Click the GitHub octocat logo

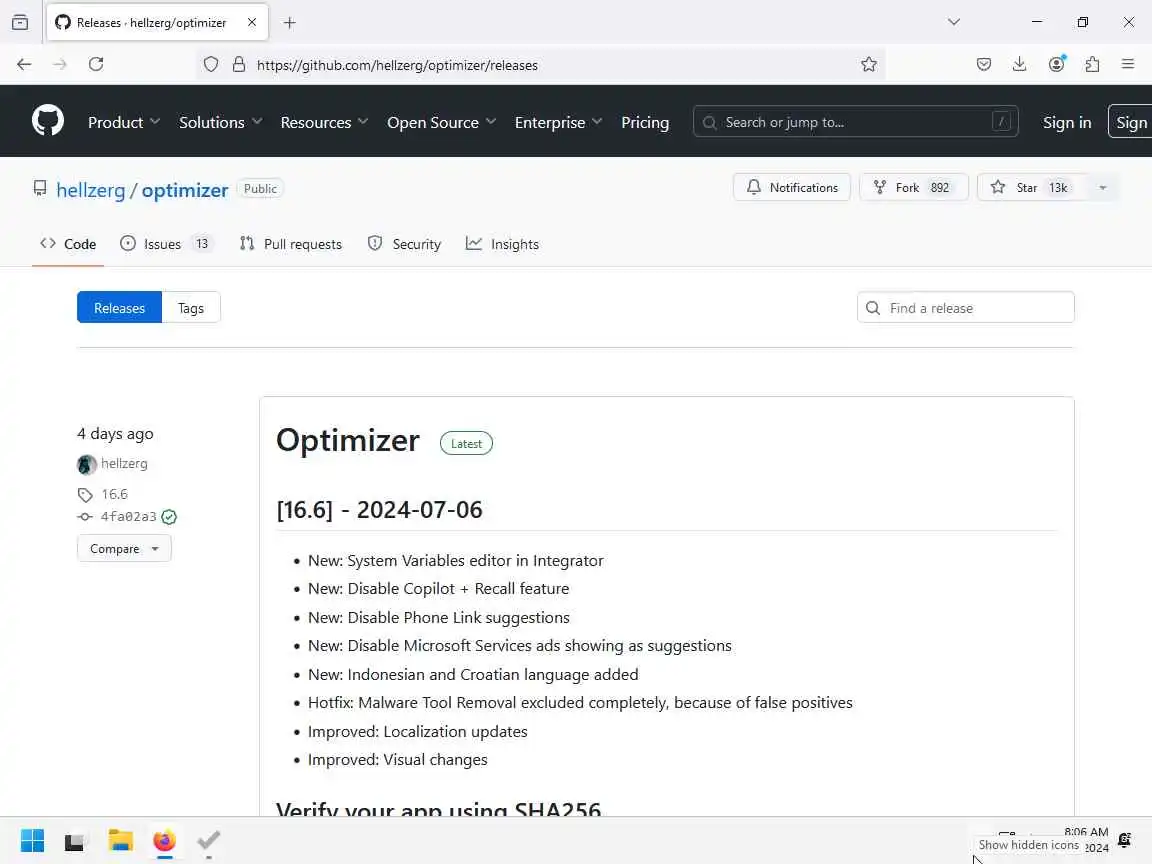click(x=48, y=121)
